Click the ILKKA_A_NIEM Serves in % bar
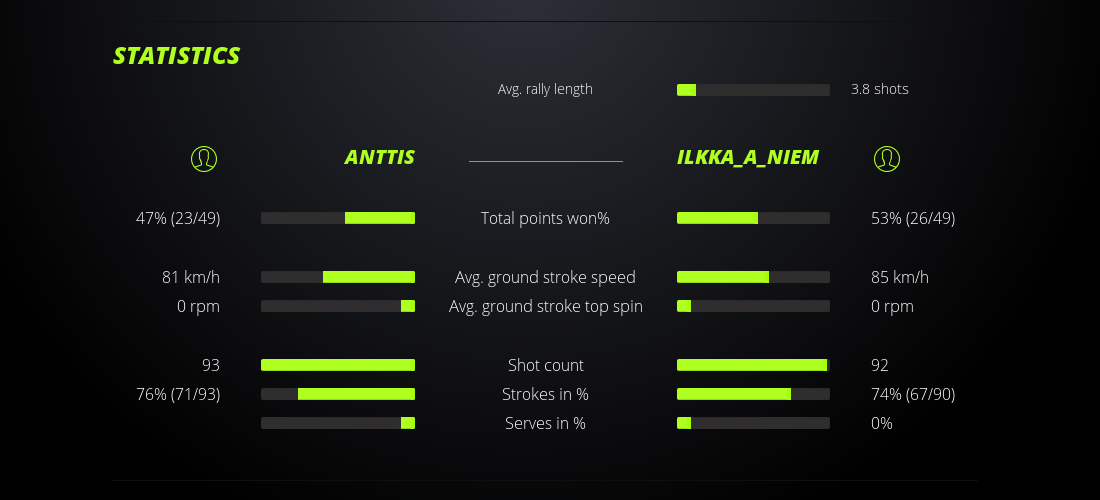The image size is (1100, 500). coord(753,423)
